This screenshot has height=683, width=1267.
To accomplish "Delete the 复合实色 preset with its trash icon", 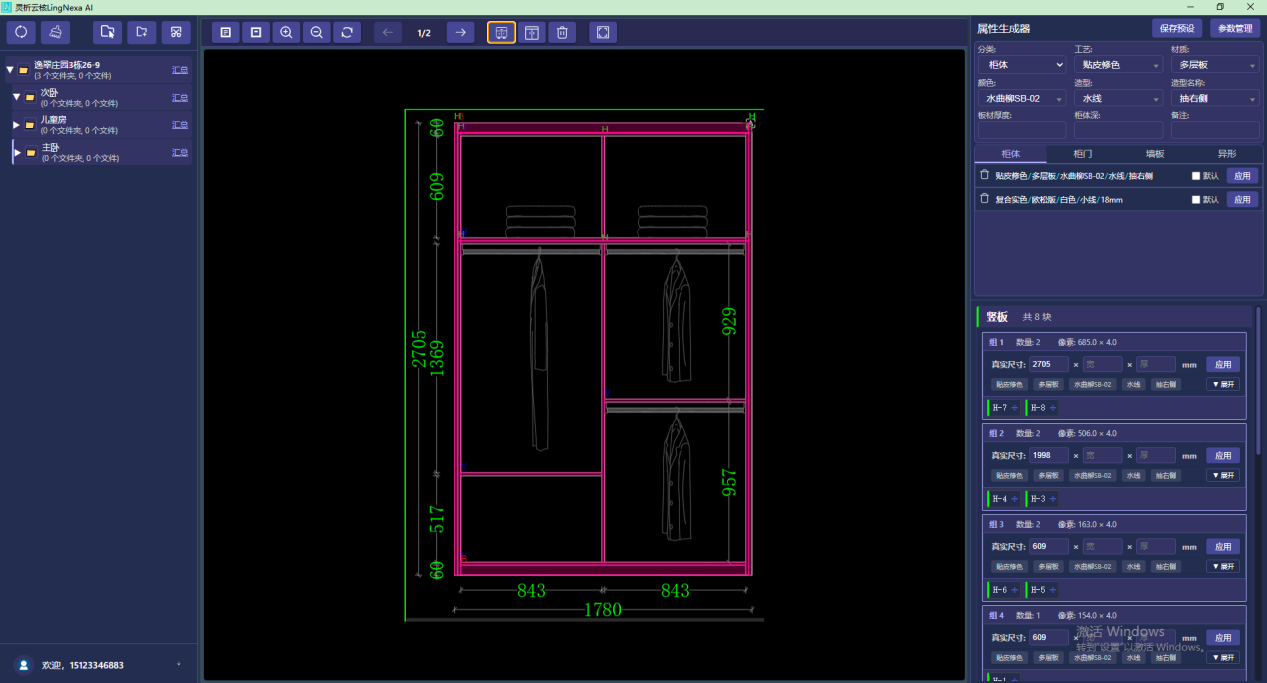I will pyautogui.click(x=984, y=198).
